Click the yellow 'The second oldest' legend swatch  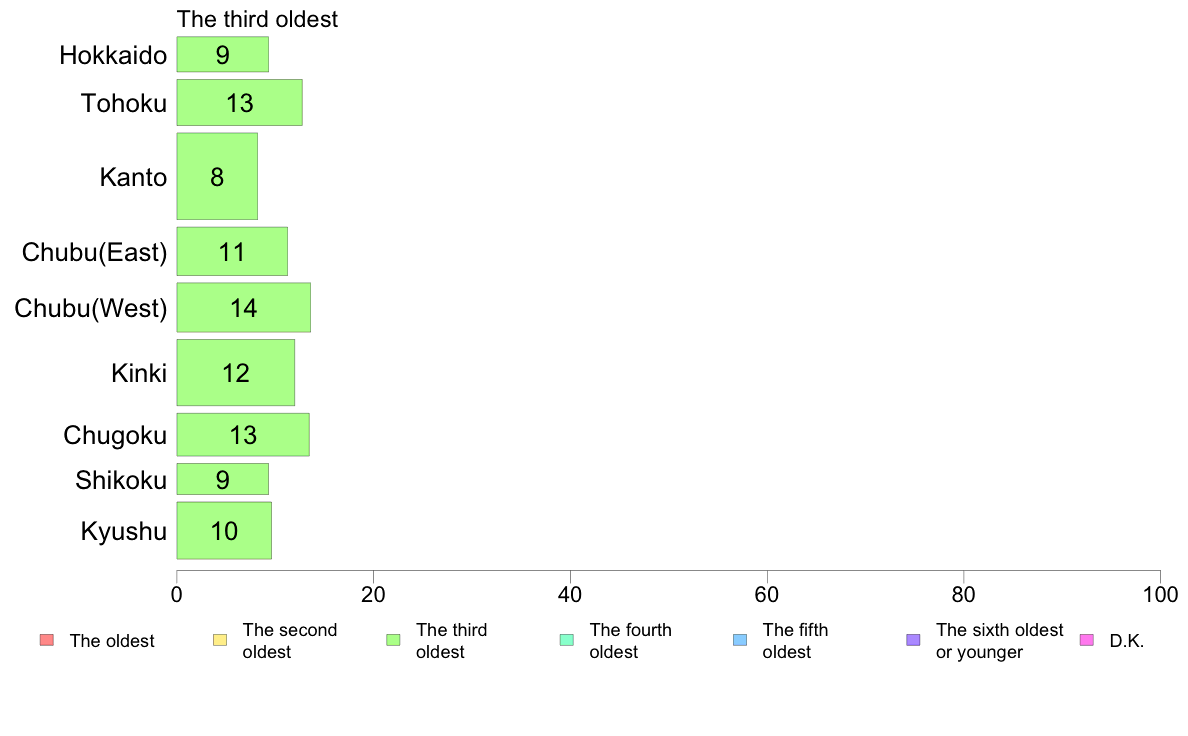pos(220,640)
